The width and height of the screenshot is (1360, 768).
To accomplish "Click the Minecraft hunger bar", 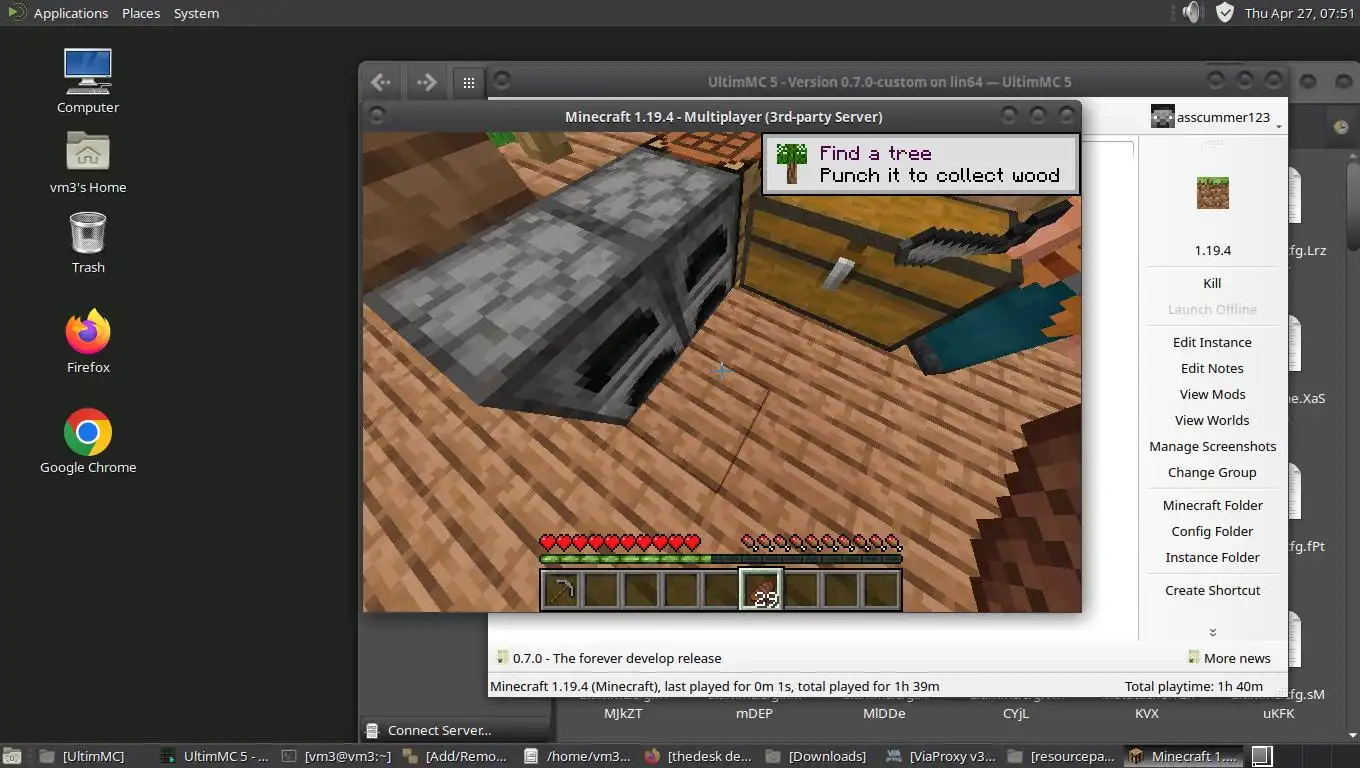I will pyautogui.click(x=821, y=543).
